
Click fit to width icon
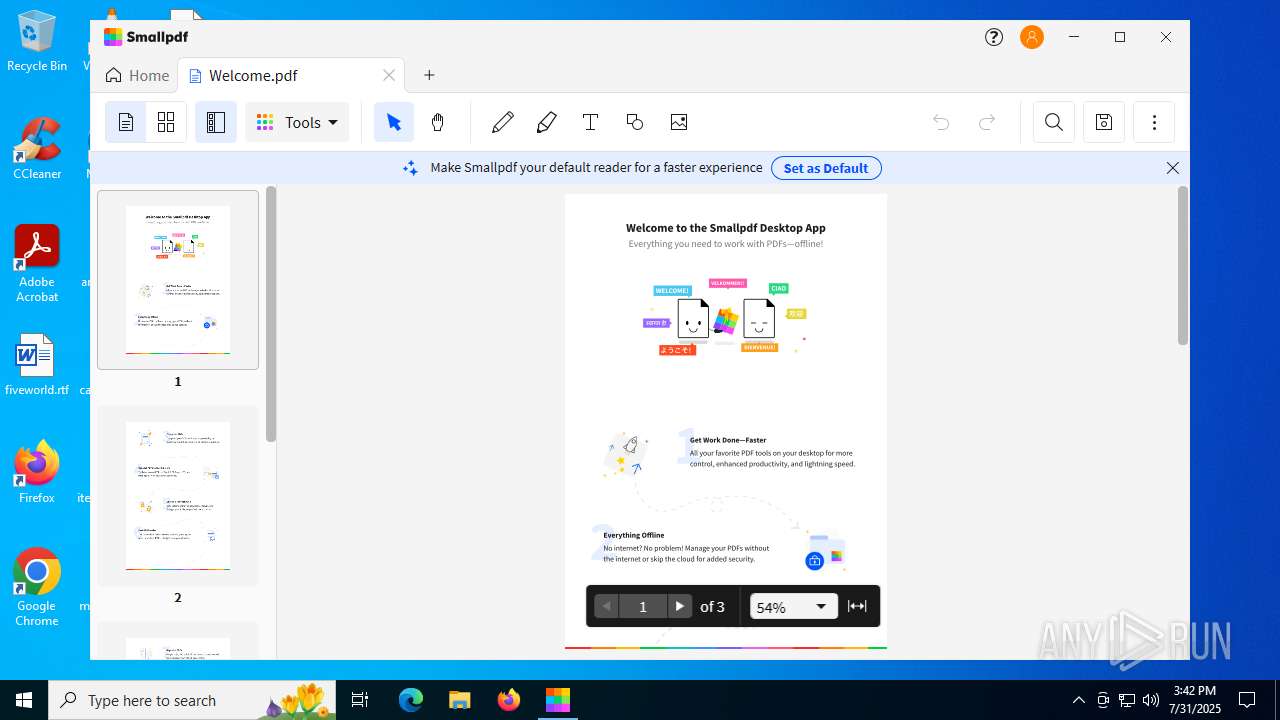[857, 606]
